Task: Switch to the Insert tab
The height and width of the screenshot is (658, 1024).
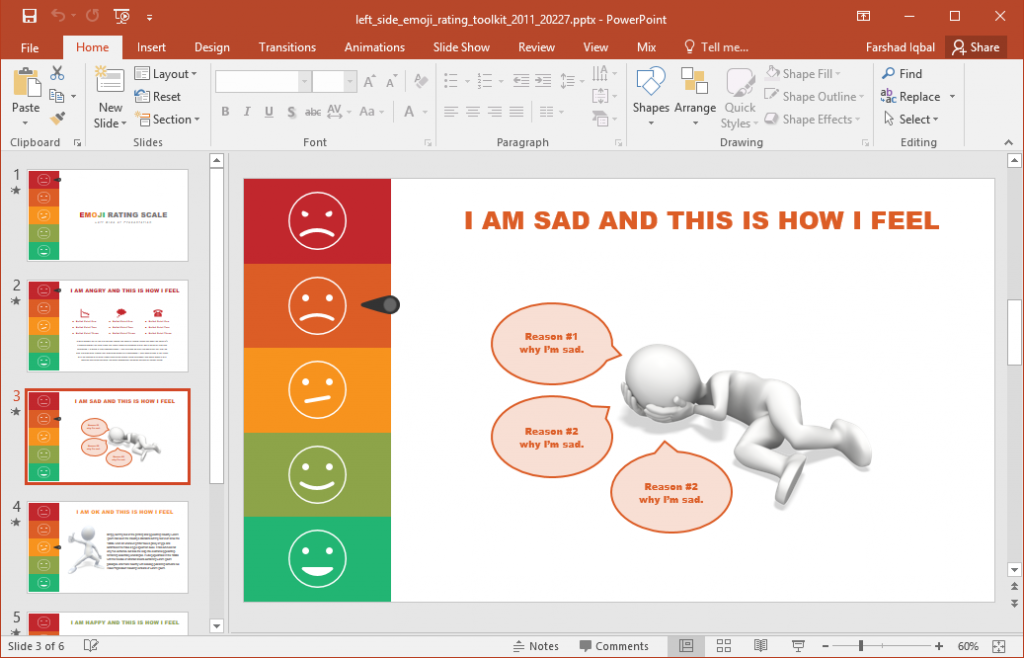Action: 151,47
